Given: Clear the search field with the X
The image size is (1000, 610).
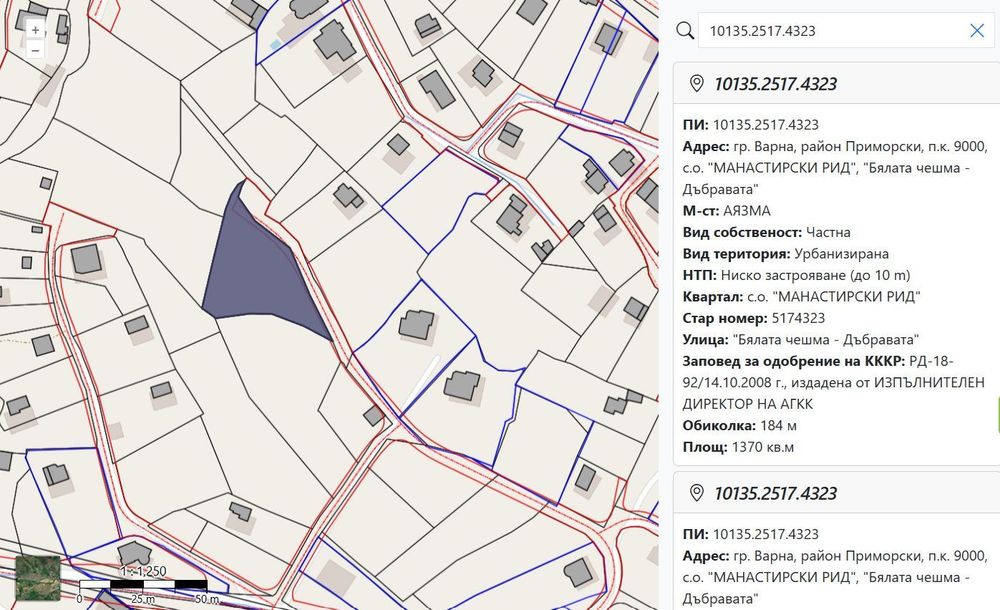Looking at the screenshot, I should pyautogui.click(x=976, y=31).
